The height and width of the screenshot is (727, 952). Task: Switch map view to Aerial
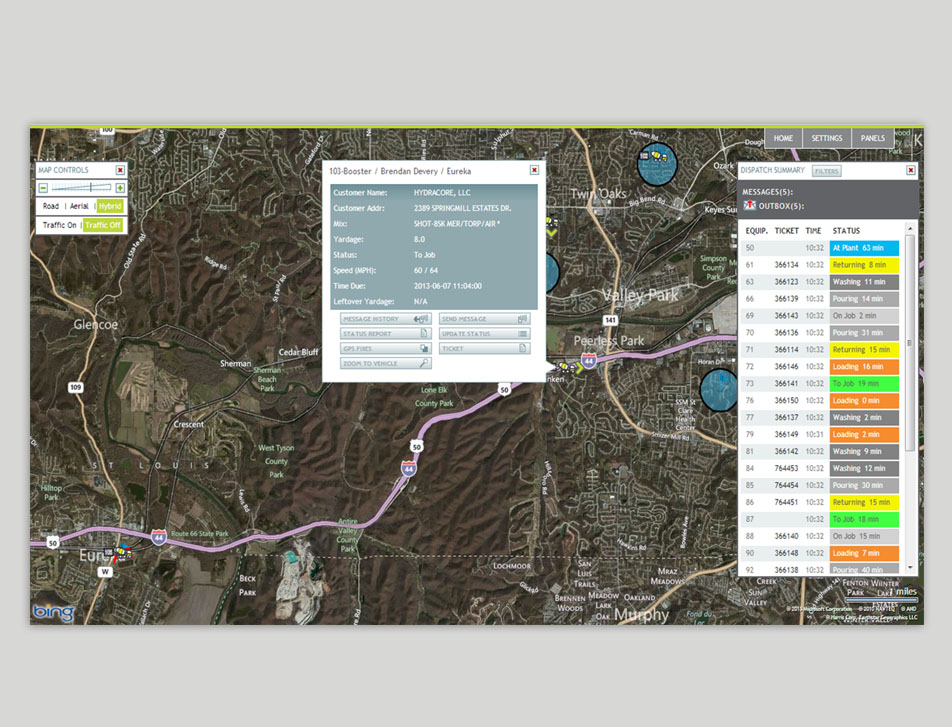(x=79, y=206)
